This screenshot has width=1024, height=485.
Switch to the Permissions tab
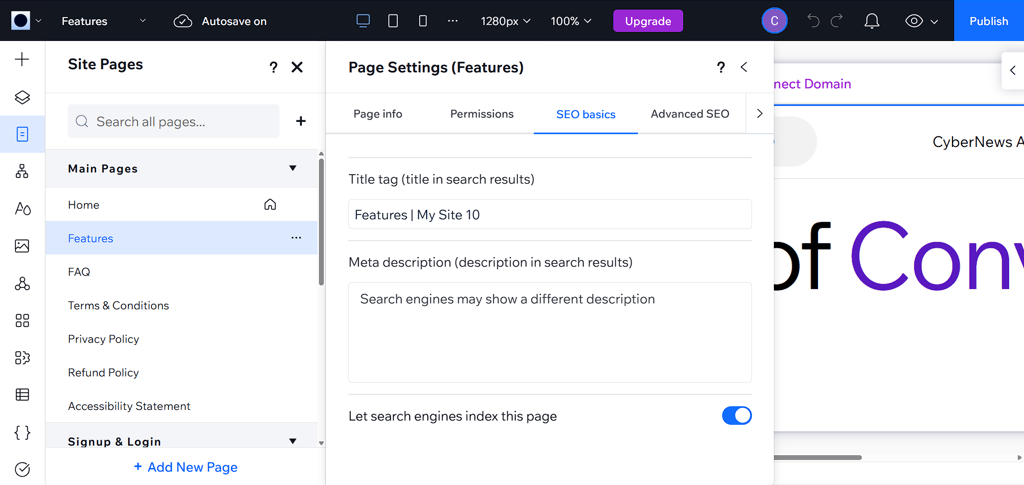click(x=482, y=114)
